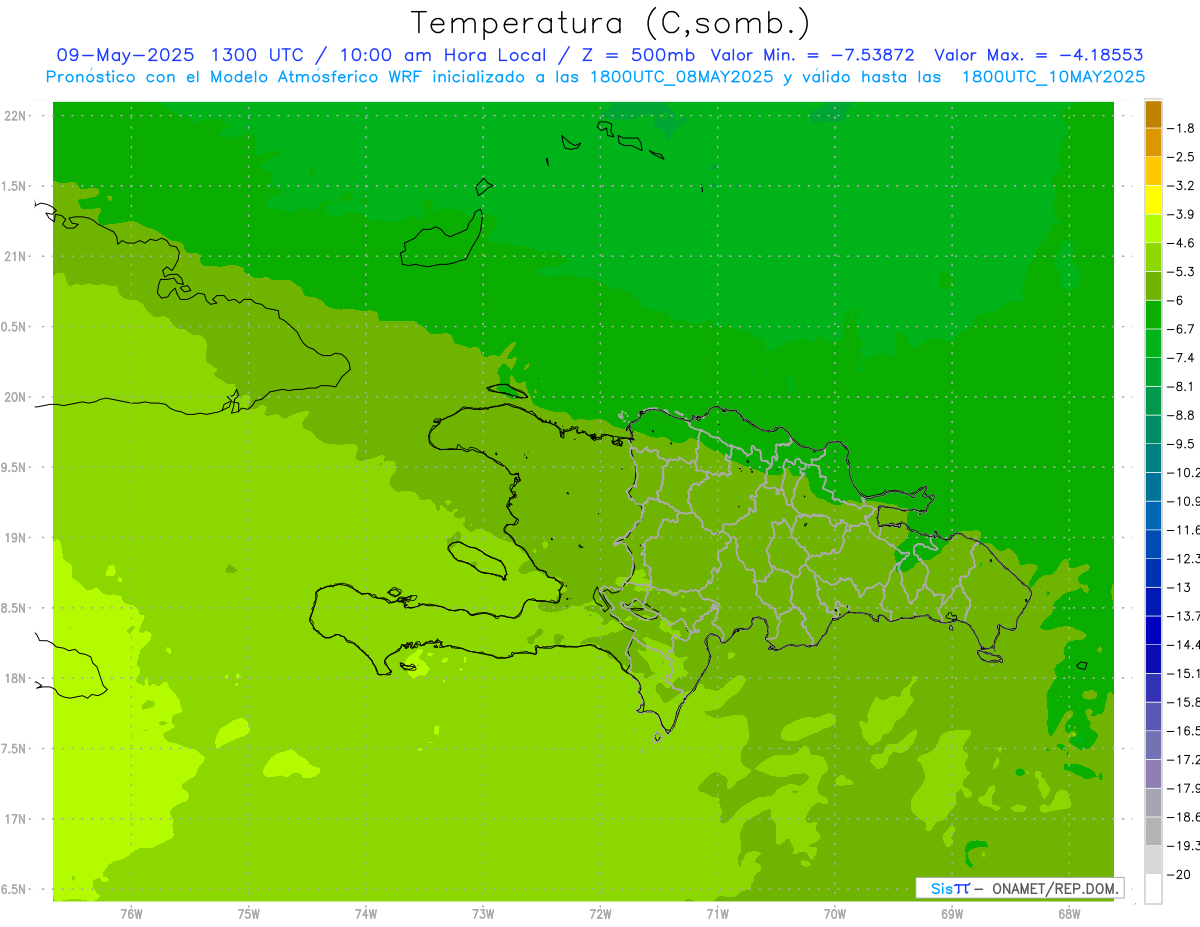Click the '-3.2' color scale value
This screenshot has height=927, width=1200.
pos(1182,186)
